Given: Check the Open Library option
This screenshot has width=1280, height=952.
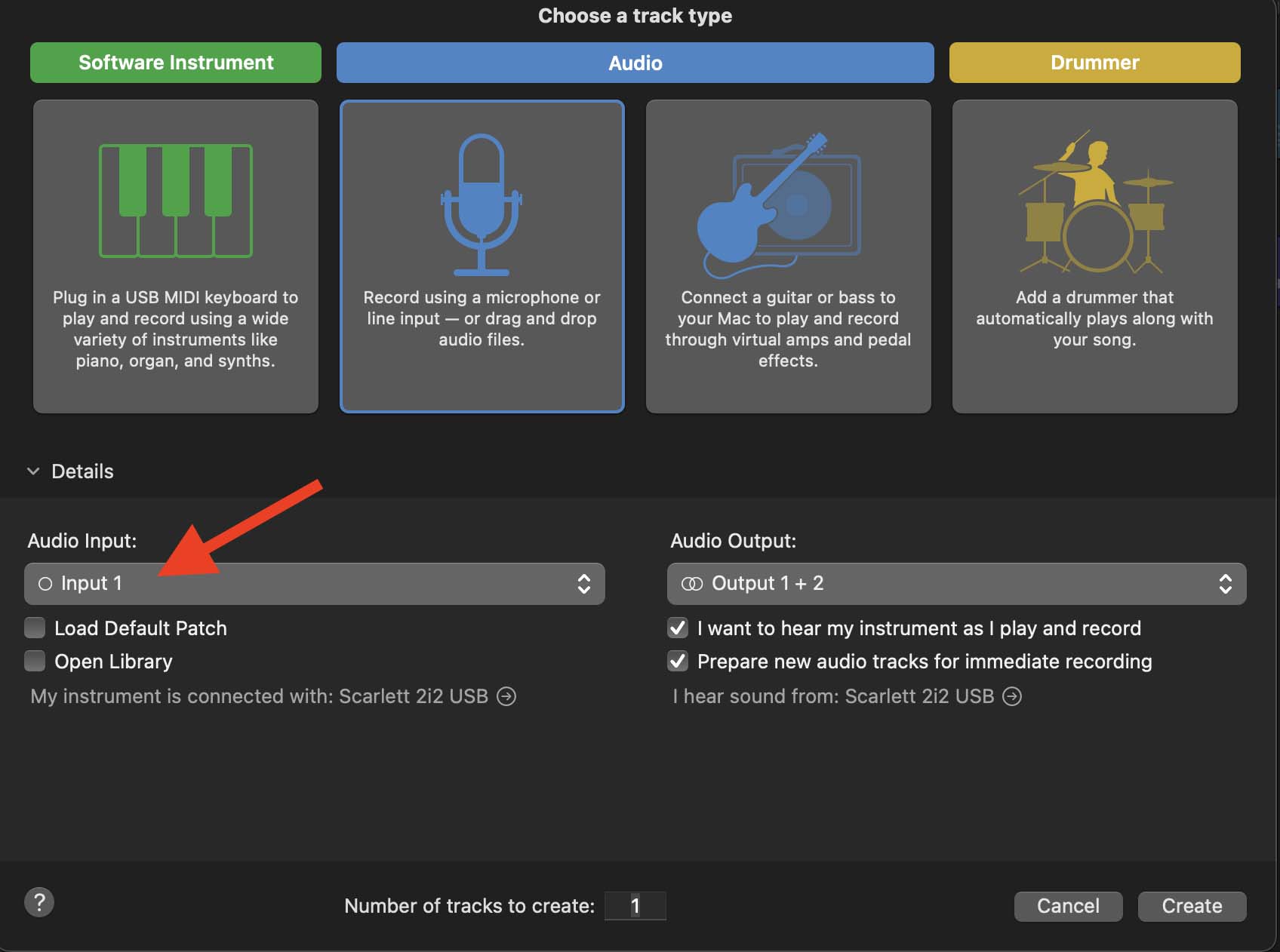Looking at the screenshot, I should [35, 661].
